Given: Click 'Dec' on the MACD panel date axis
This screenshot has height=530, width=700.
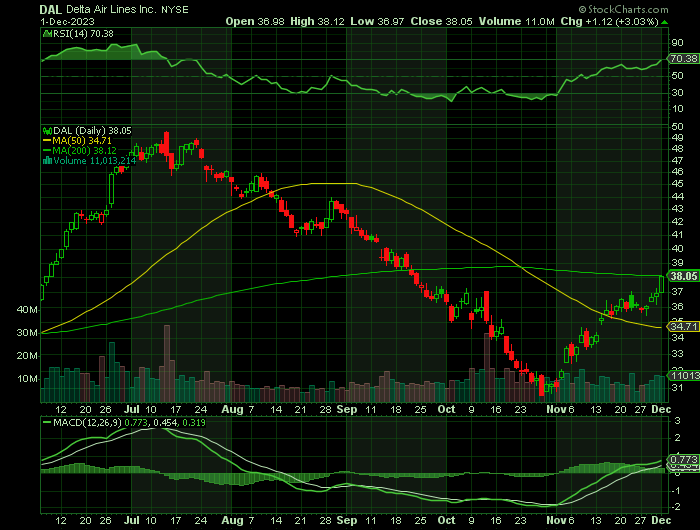Looking at the screenshot, I should [x=661, y=520].
